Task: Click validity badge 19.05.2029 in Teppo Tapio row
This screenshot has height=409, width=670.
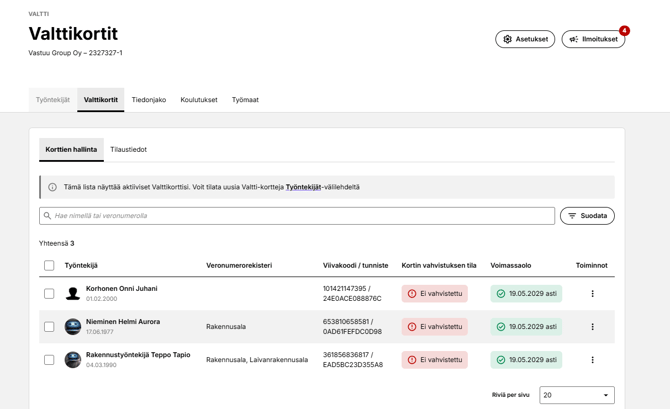Action: (526, 360)
